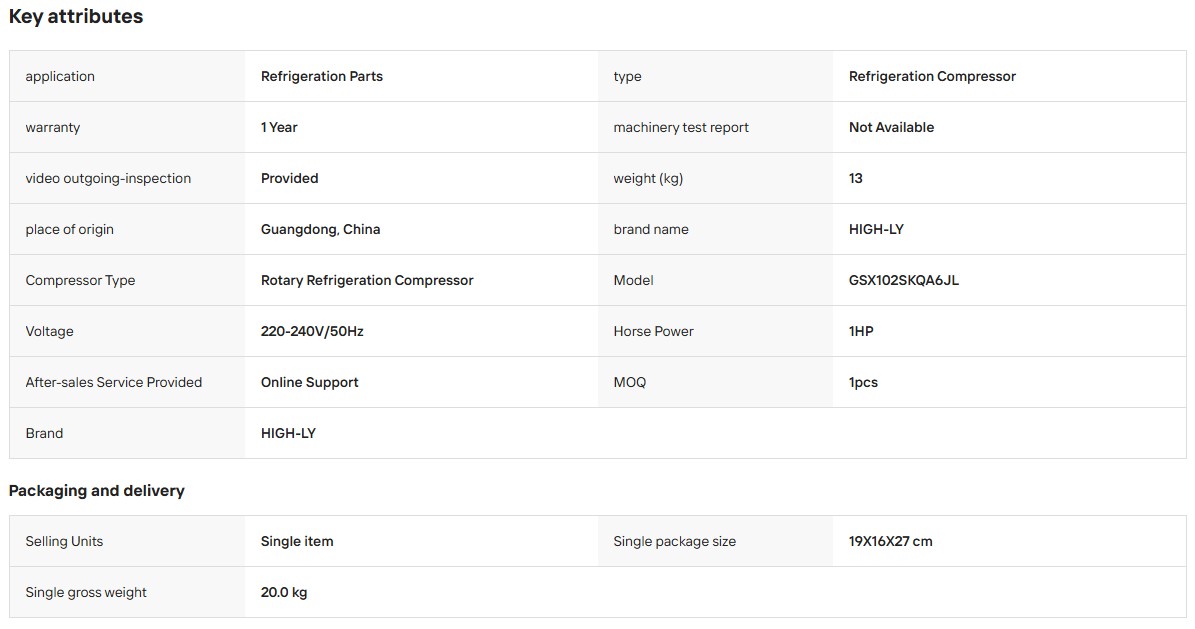Viewport: 1195px width, 629px height.
Task: Click the Compressor Type label cell
Action: [127, 281]
